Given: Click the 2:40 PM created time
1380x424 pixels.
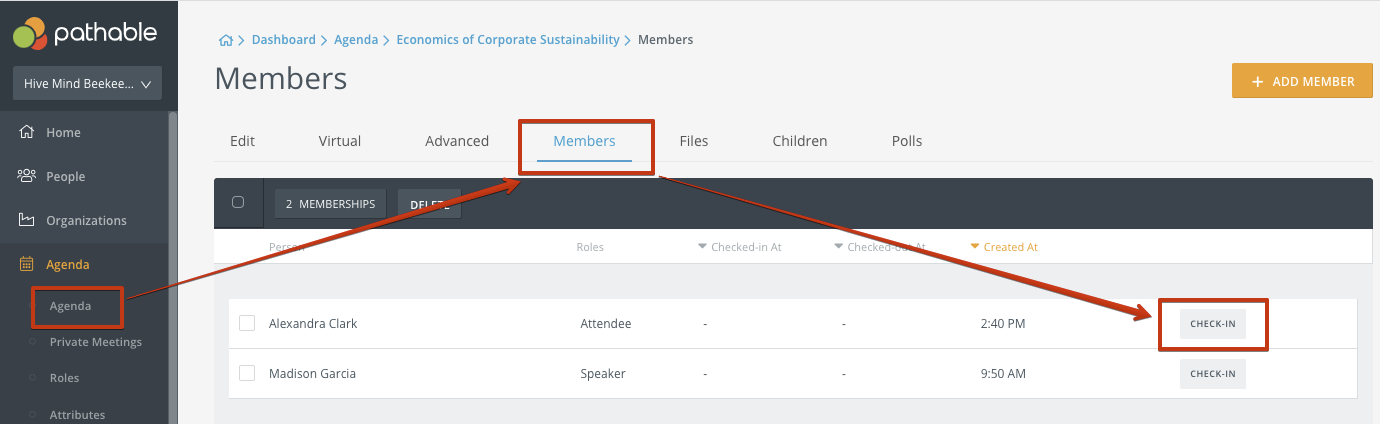Looking at the screenshot, I should tap(1003, 324).
